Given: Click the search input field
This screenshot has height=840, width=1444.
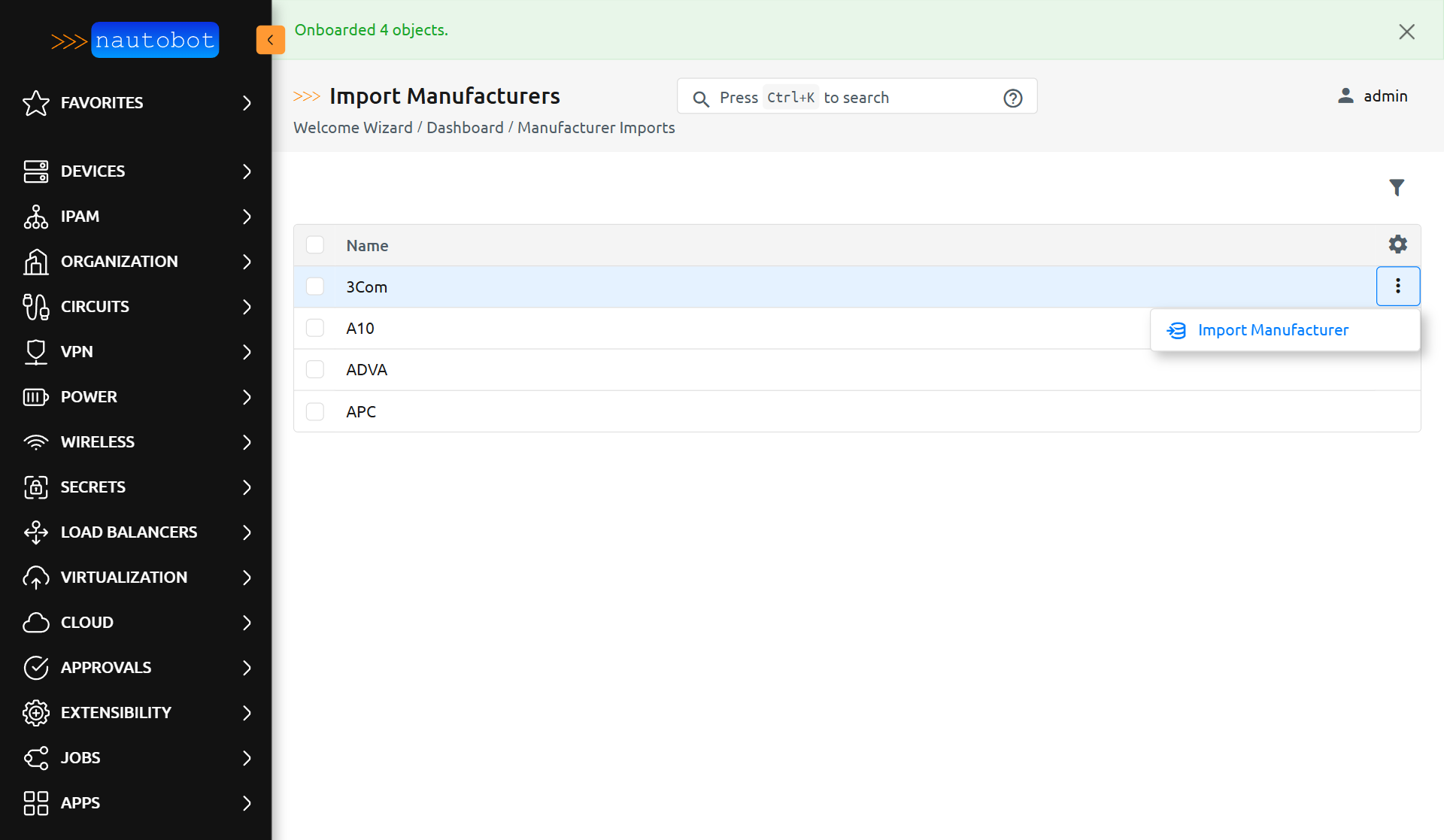Looking at the screenshot, I should [857, 96].
